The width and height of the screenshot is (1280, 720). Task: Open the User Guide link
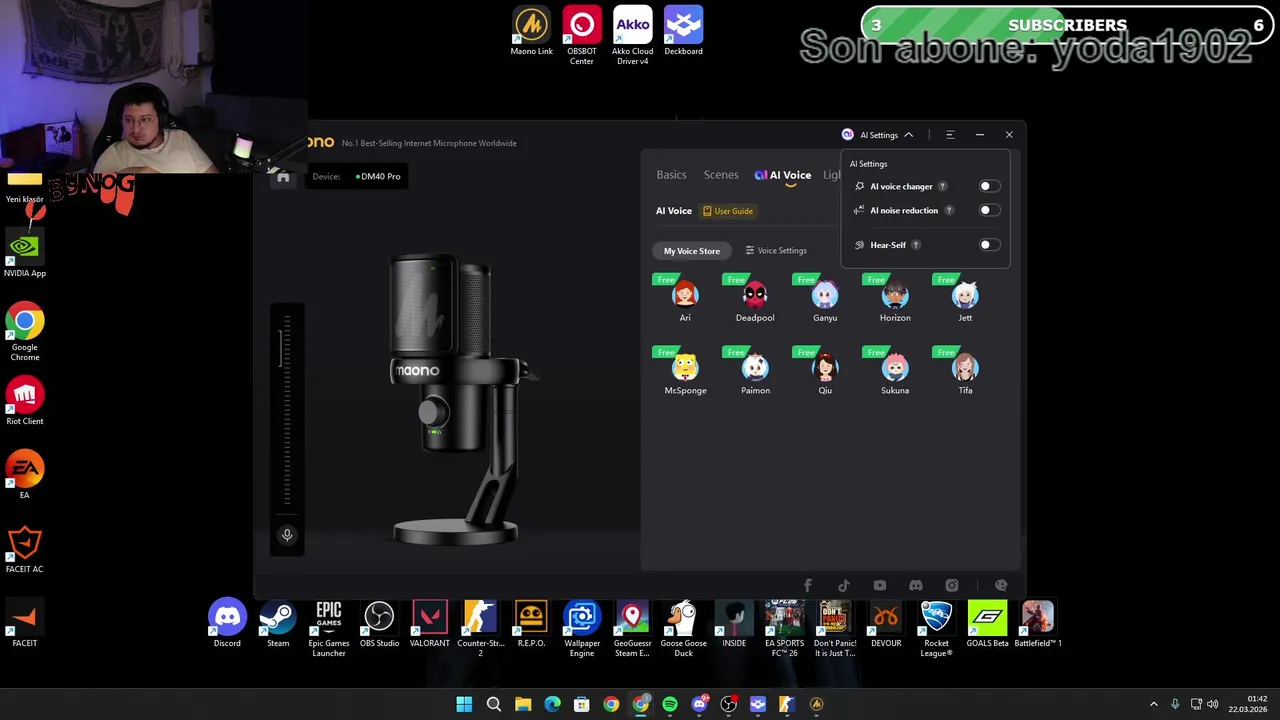click(x=728, y=211)
